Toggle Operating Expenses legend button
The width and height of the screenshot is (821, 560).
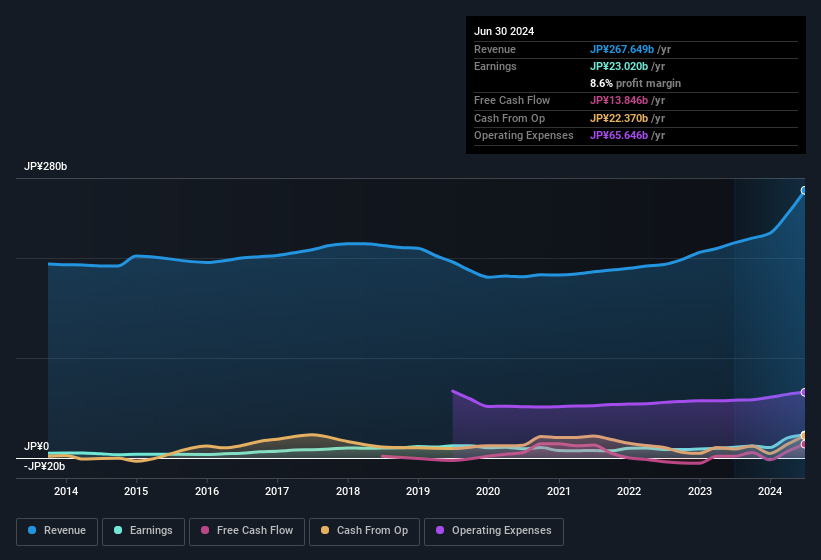pos(493,531)
